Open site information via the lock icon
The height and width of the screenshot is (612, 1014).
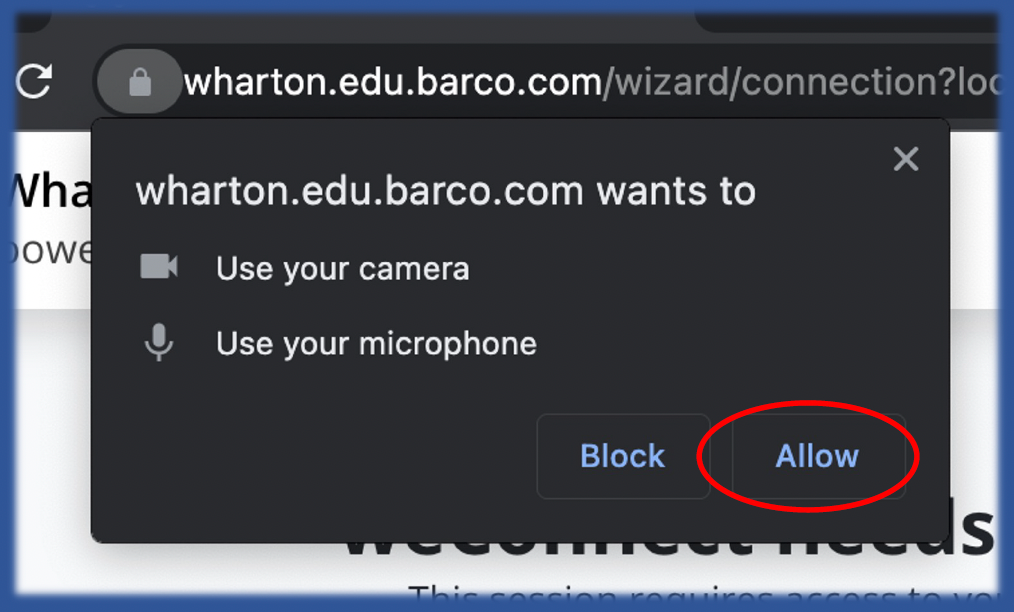point(140,82)
